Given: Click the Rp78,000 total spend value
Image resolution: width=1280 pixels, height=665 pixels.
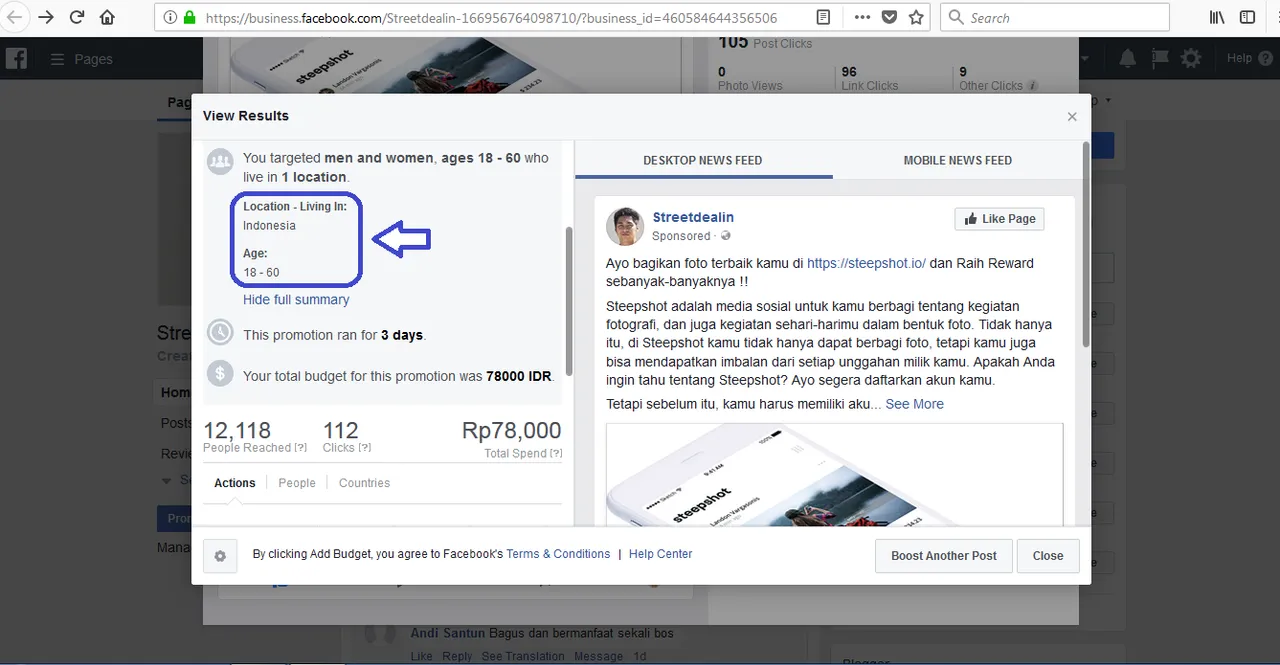Looking at the screenshot, I should 511,431.
